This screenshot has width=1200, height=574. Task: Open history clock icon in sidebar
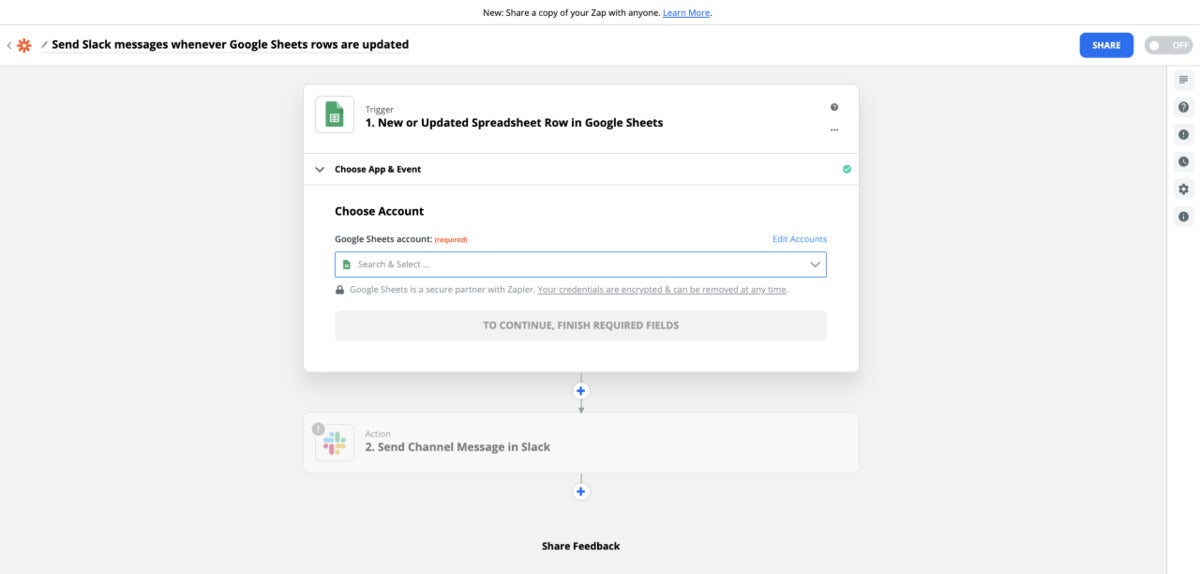[x=1184, y=161]
